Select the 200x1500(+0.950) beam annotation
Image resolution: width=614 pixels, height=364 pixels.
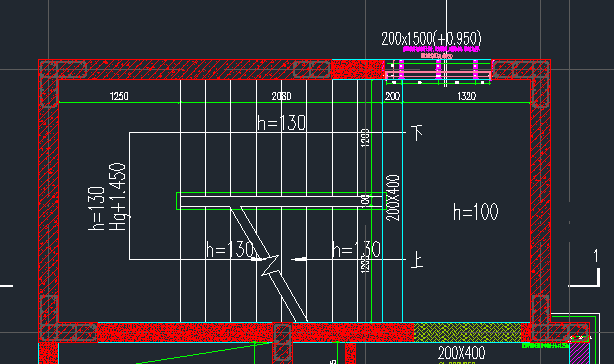(431, 38)
